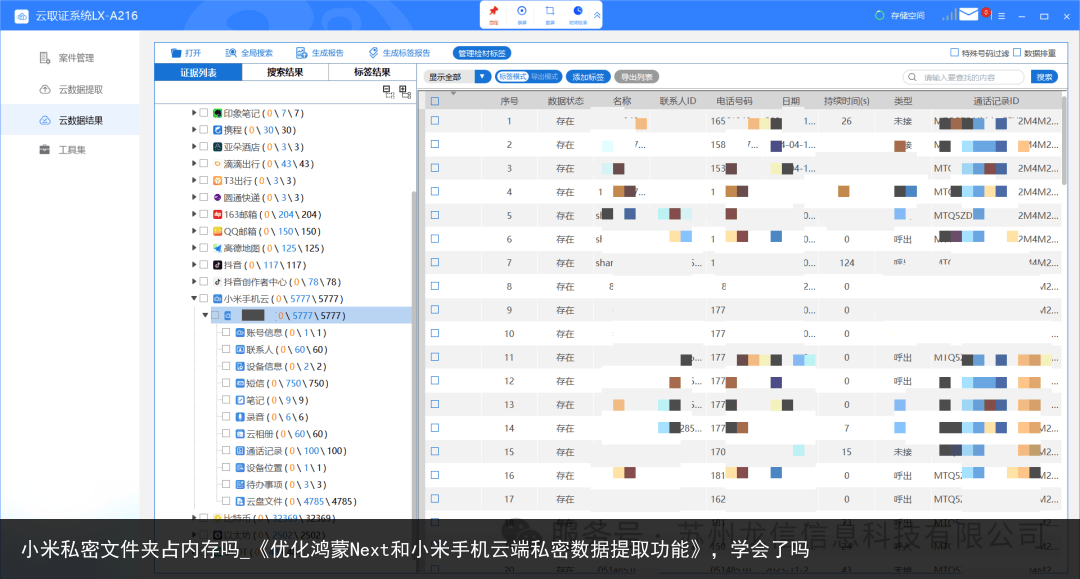Click the signal strength bars icon
This screenshot has height=579, width=1080.
(949, 15)
